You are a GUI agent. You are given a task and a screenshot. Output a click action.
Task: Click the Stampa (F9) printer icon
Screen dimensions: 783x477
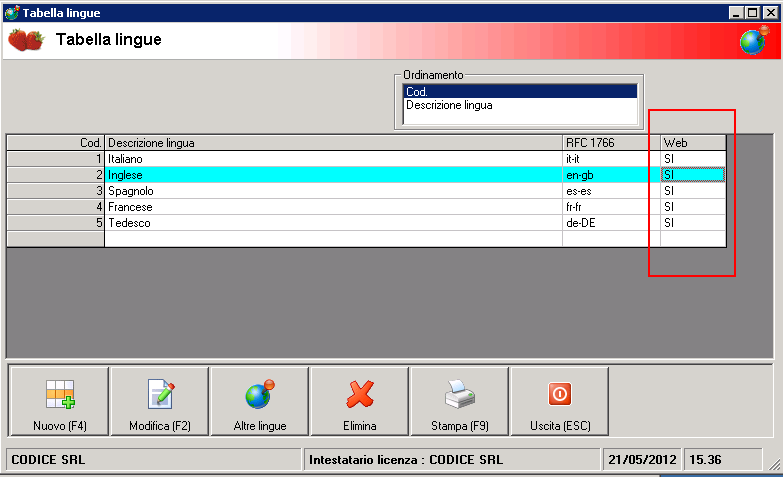460,394
